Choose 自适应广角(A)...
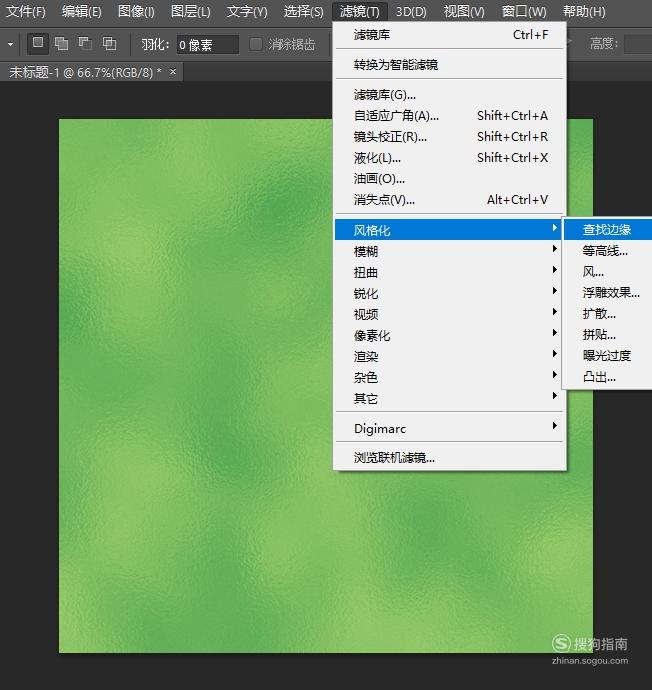 tap(449, 116)
